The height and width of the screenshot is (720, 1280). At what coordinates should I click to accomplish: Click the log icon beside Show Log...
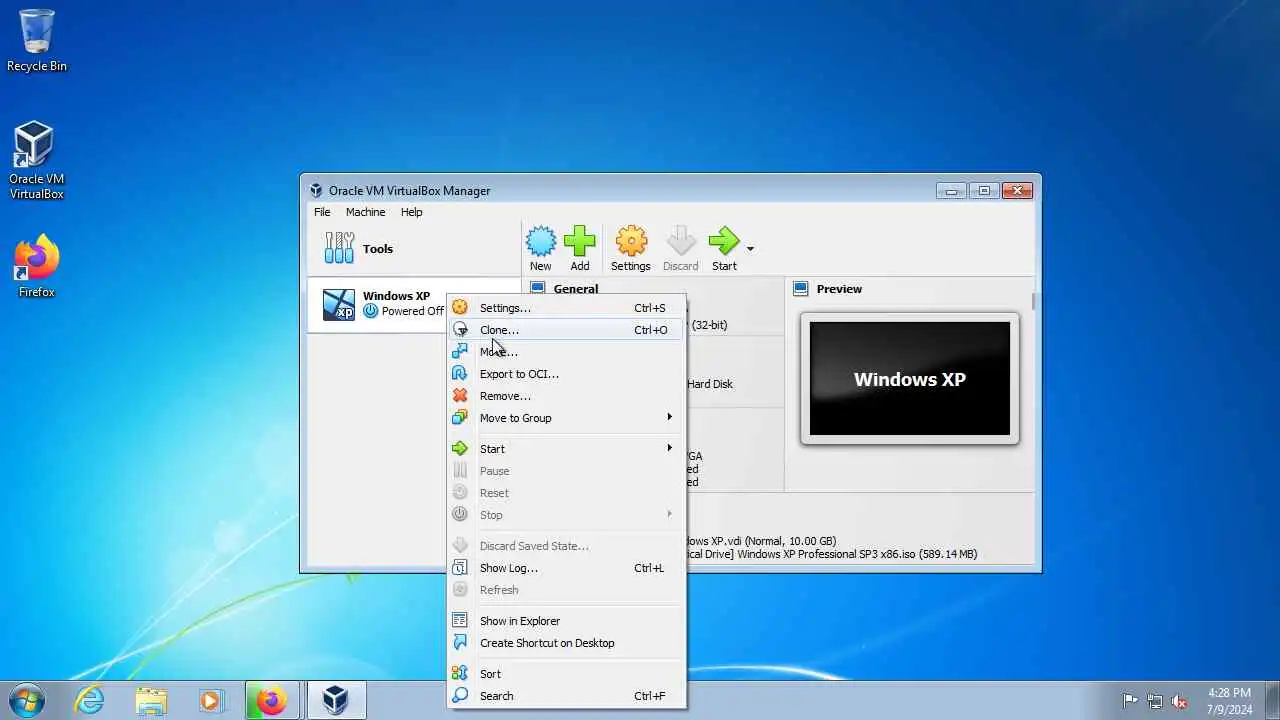click(x=460, y=568)
